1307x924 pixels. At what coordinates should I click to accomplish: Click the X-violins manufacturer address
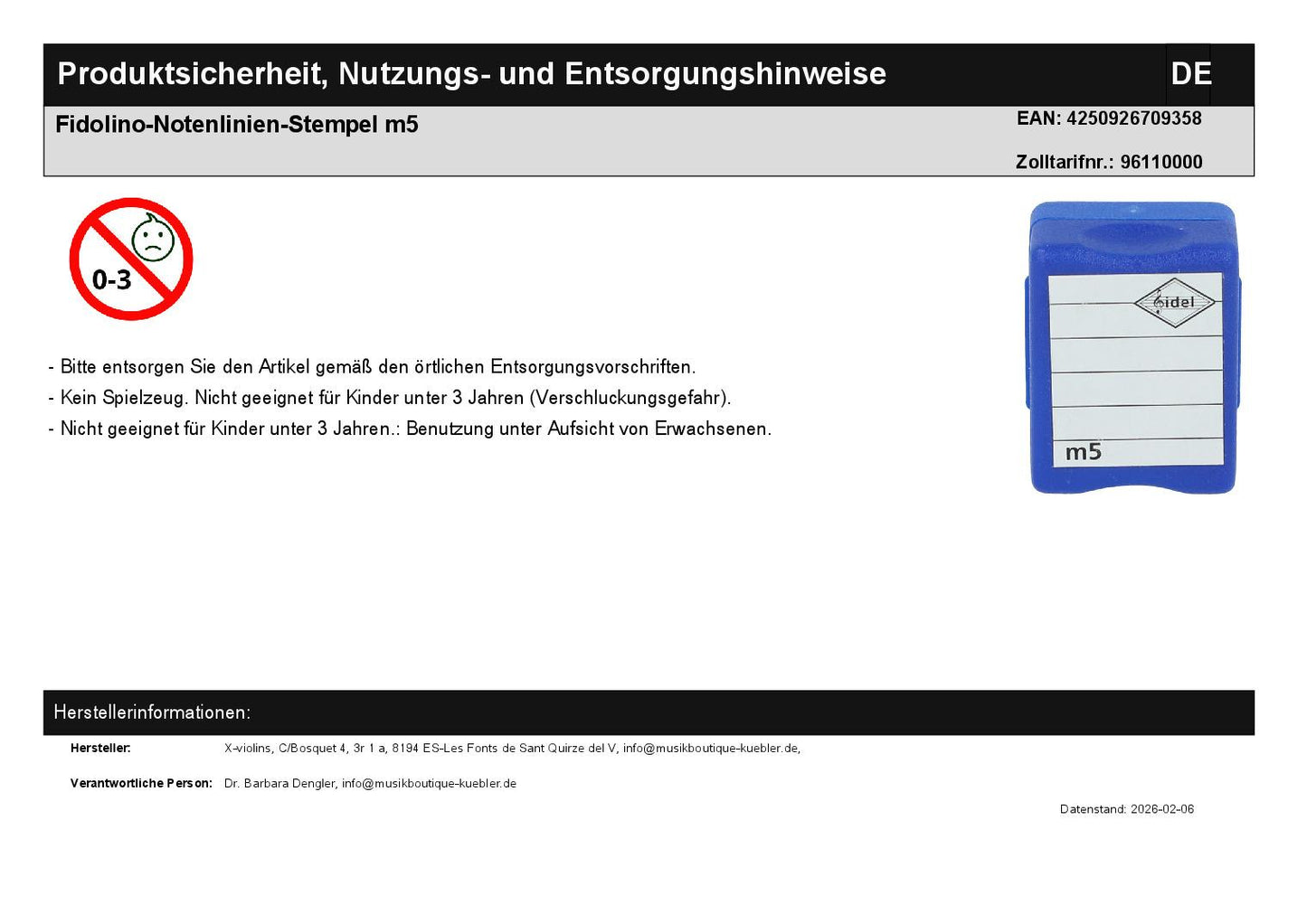pyautogui.click(x=420, y=749)
